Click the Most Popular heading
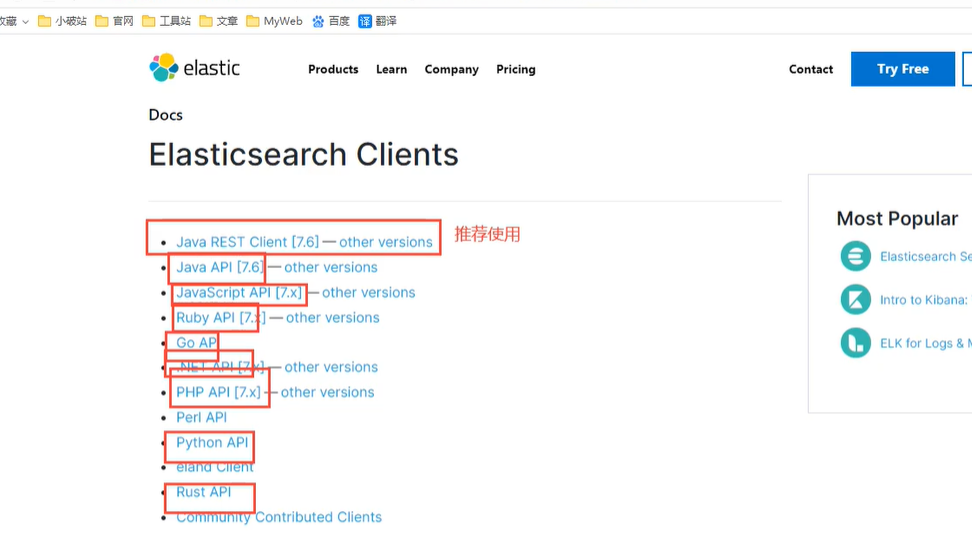 pos(897,218)
